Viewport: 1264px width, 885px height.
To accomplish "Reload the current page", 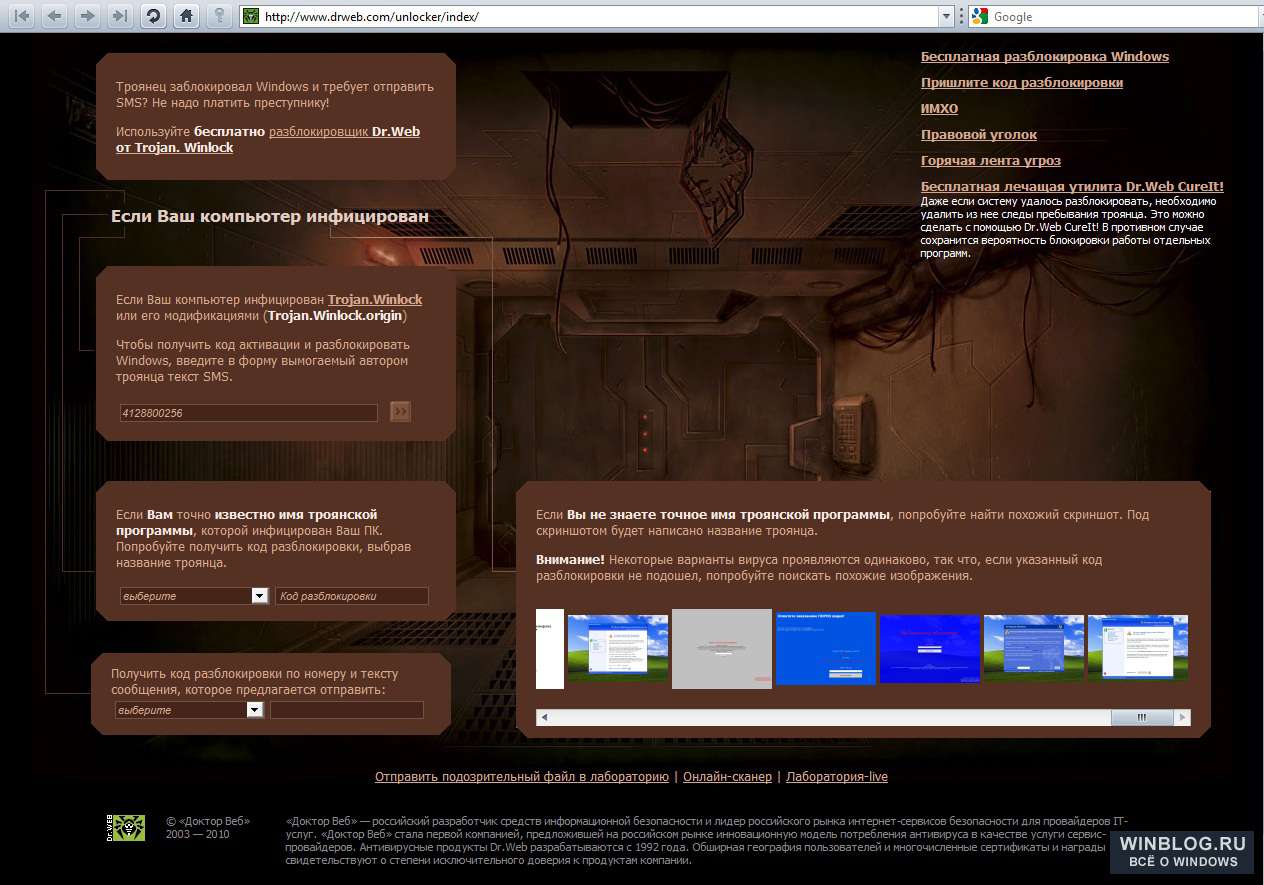I will [x=152, y=15].
